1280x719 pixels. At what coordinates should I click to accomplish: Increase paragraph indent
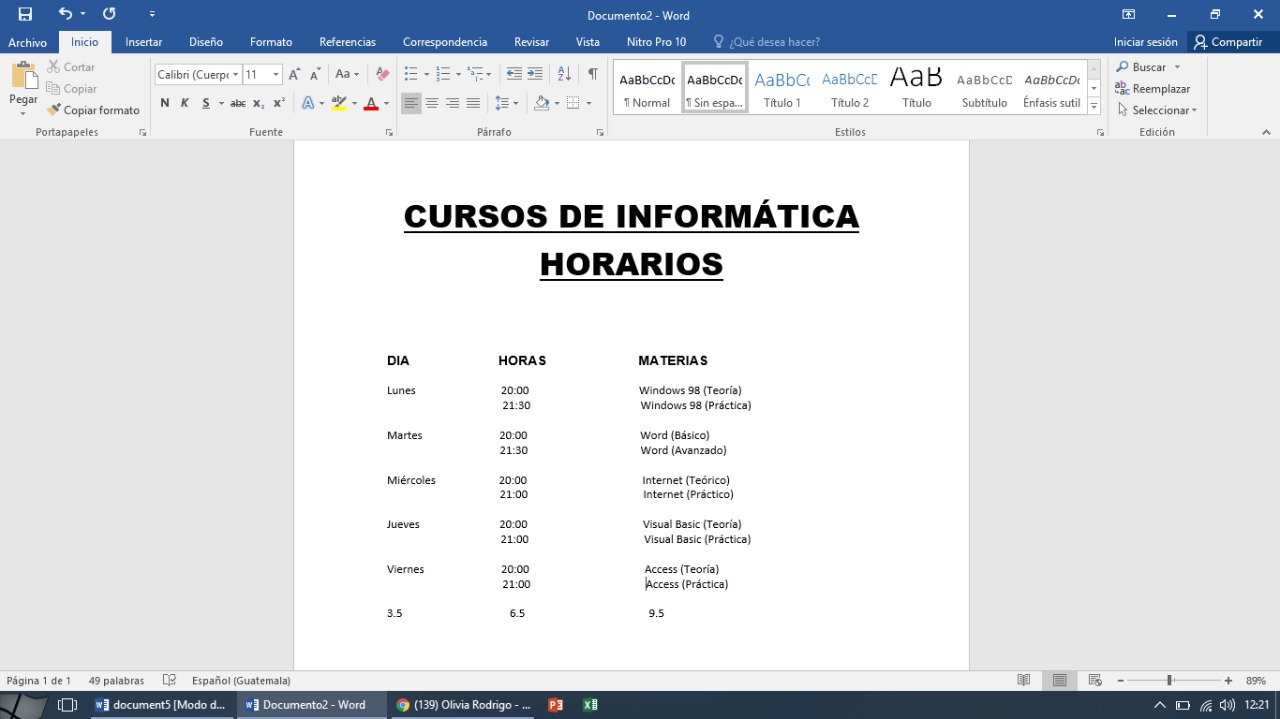[535, 74]
